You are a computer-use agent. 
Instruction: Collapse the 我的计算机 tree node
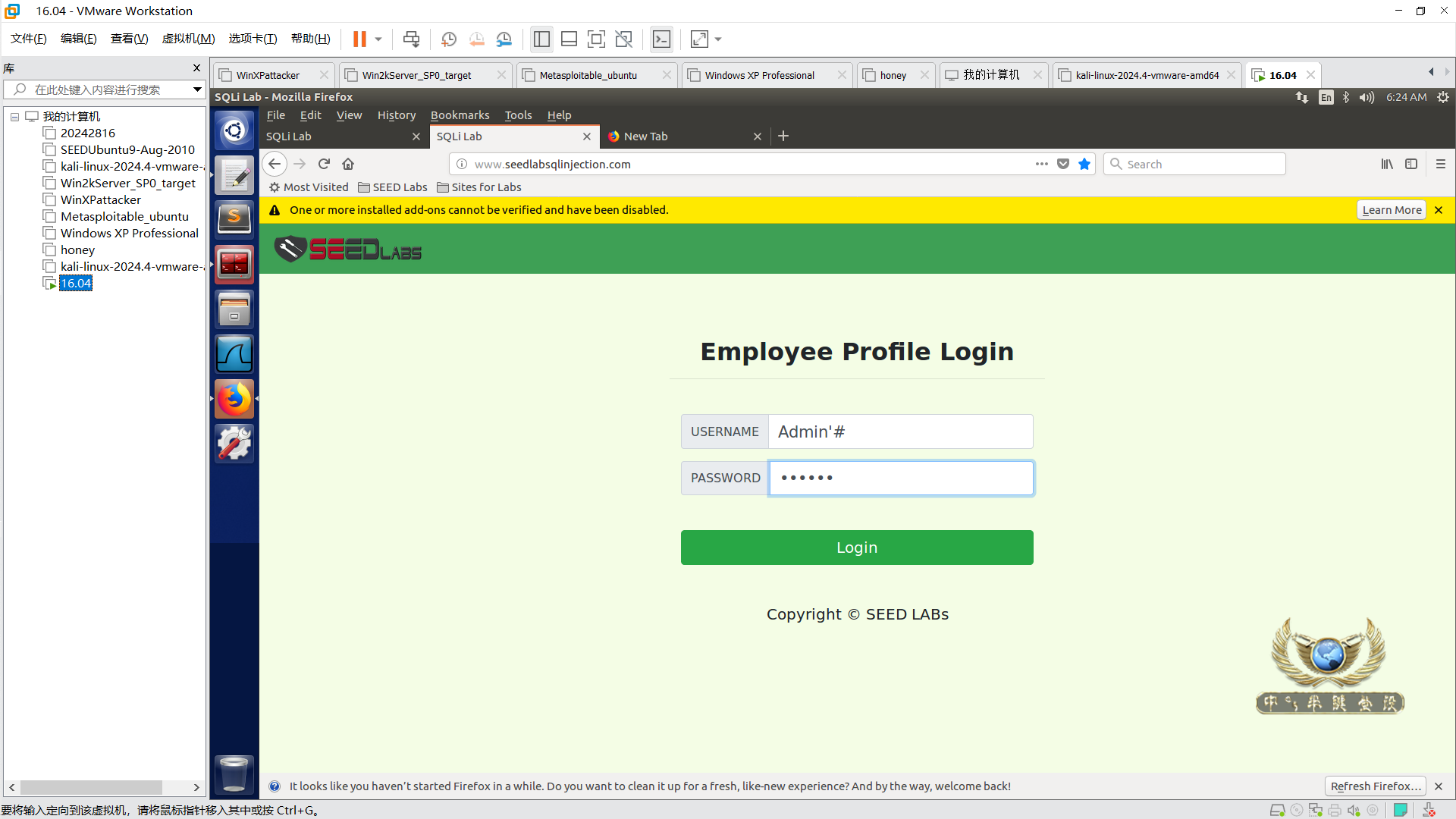pyautogui.click(x=14, y=117)
